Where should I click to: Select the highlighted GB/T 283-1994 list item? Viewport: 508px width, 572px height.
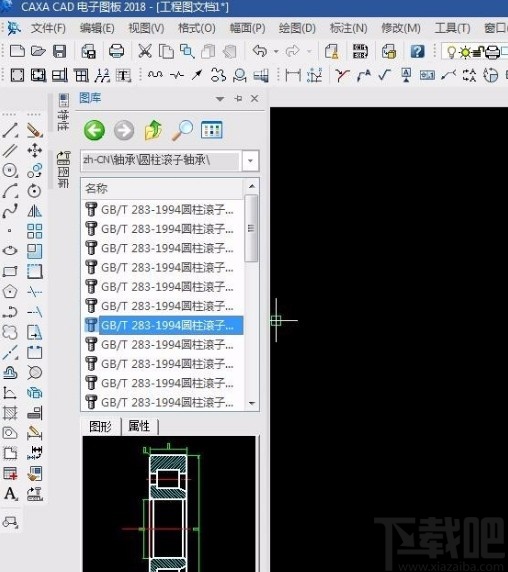click(x=164, y=325)
